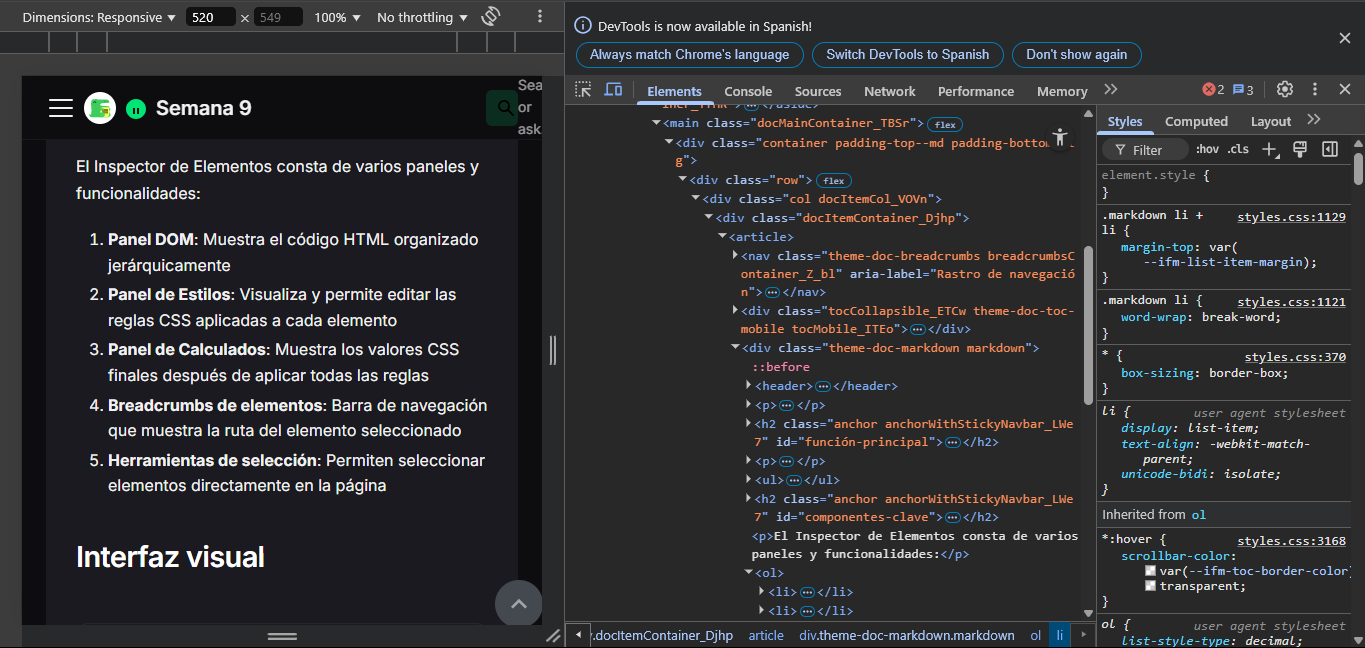Toggle the computed styles sidebar icon
This screenshot has width=1365, height=648.
1329,150
